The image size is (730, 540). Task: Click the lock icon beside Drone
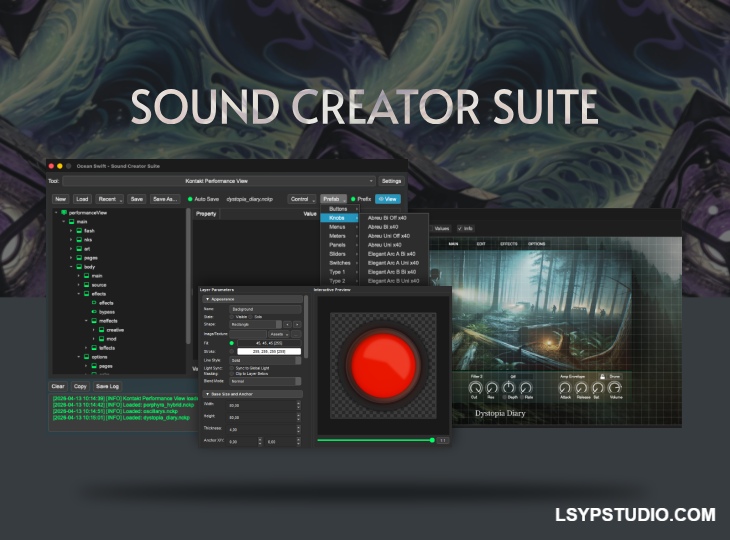pyautogui.click(x=602, y=376)
